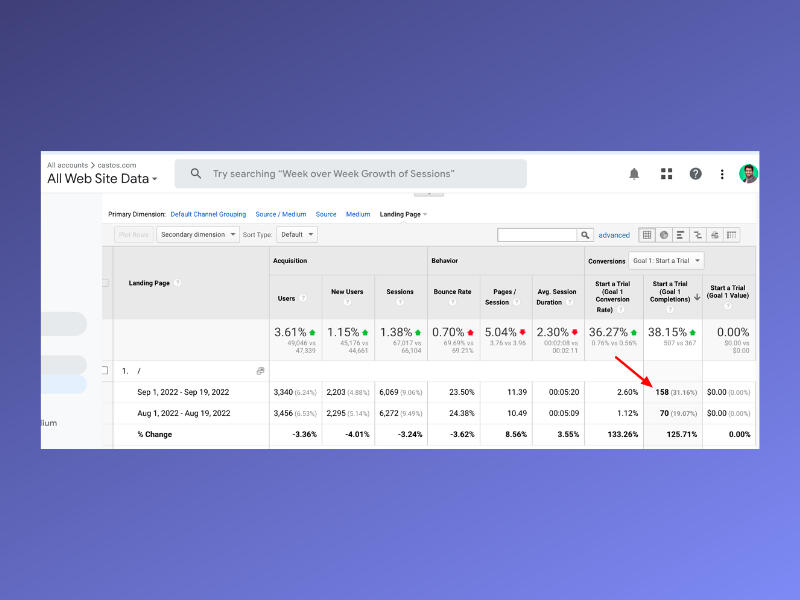The image size is (800, 600).
Task: Open the Sort Type Default dropdown
Action: click(x=297, y=234)
